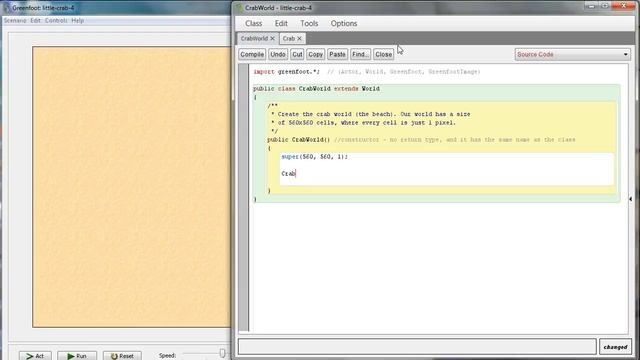
Task: Close the CrabWorld tab with its X
Action: pos(273,38)
